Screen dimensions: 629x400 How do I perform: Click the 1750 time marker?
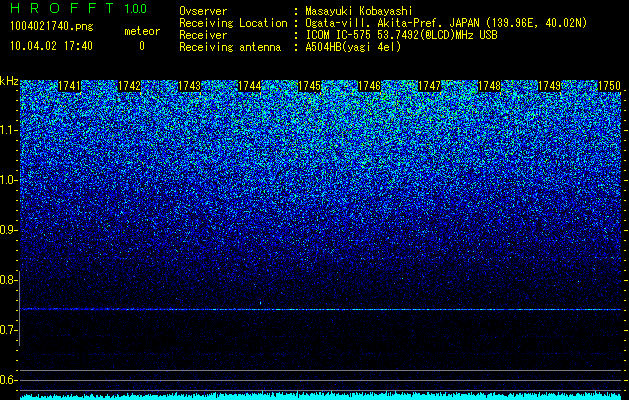[x=609, y=86]
